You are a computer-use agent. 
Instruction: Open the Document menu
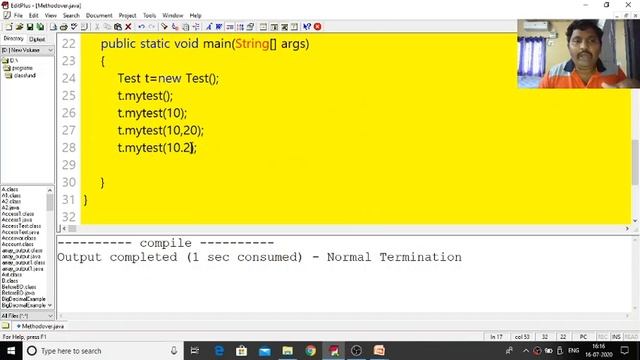pos(99,16)
